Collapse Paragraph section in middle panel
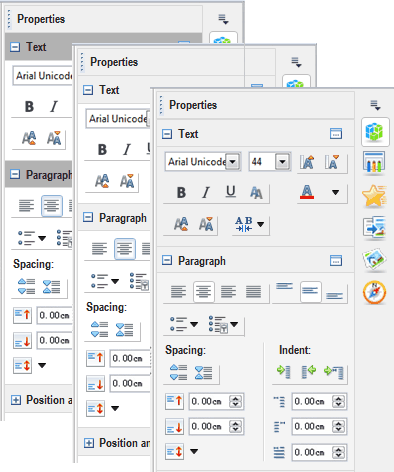Image resolution: width=394 pixels, height=472 pixels. (x=88, y=218)
